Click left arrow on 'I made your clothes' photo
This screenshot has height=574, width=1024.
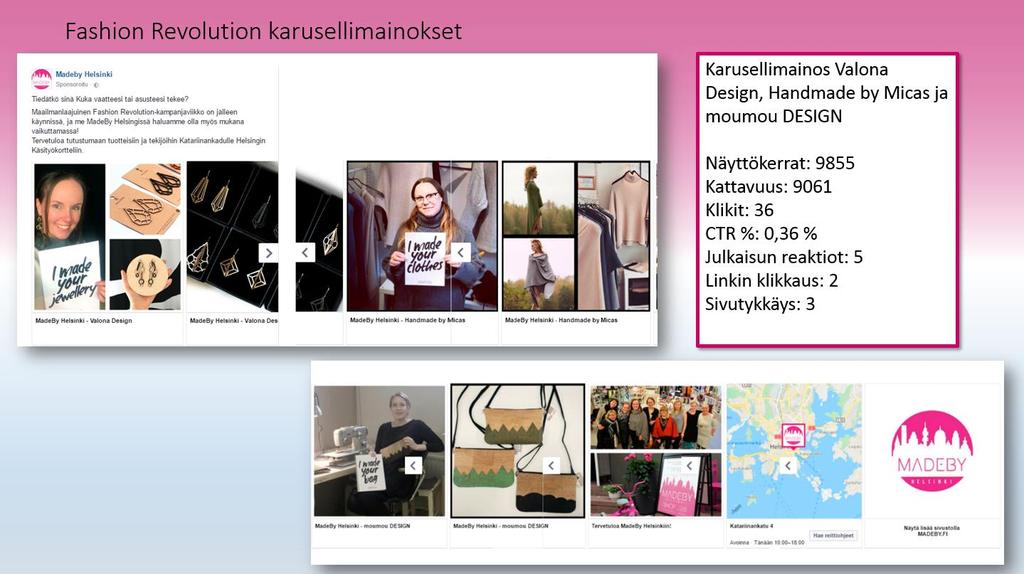tap(461, 252)
